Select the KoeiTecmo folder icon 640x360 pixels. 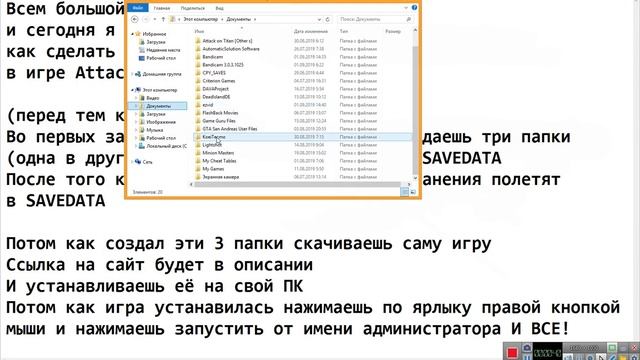pos(198,137)
